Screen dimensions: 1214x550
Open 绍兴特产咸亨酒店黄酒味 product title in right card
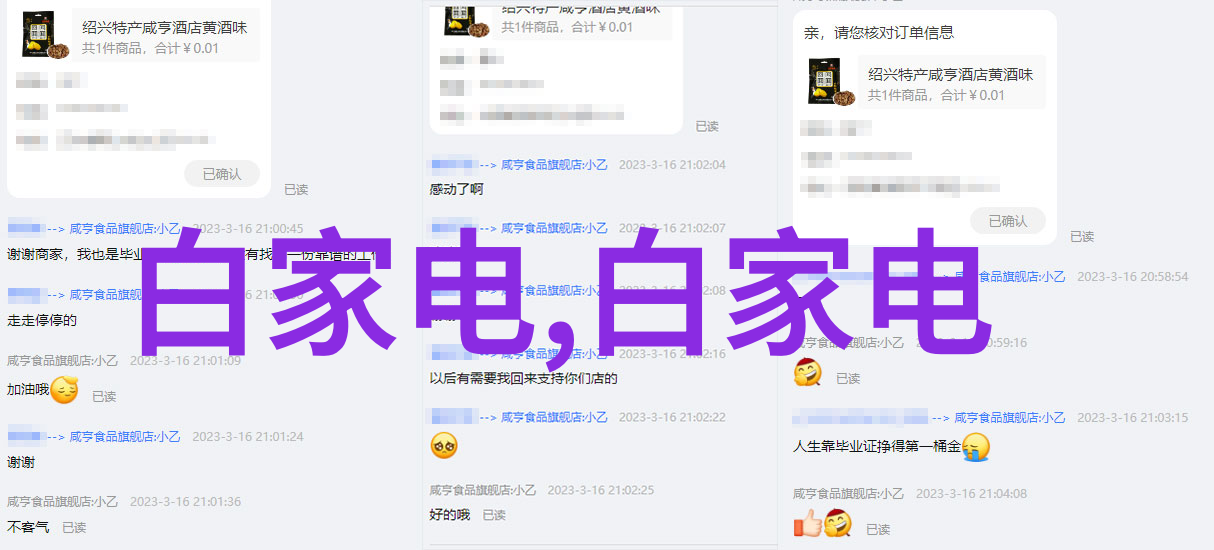pos(950,74)
